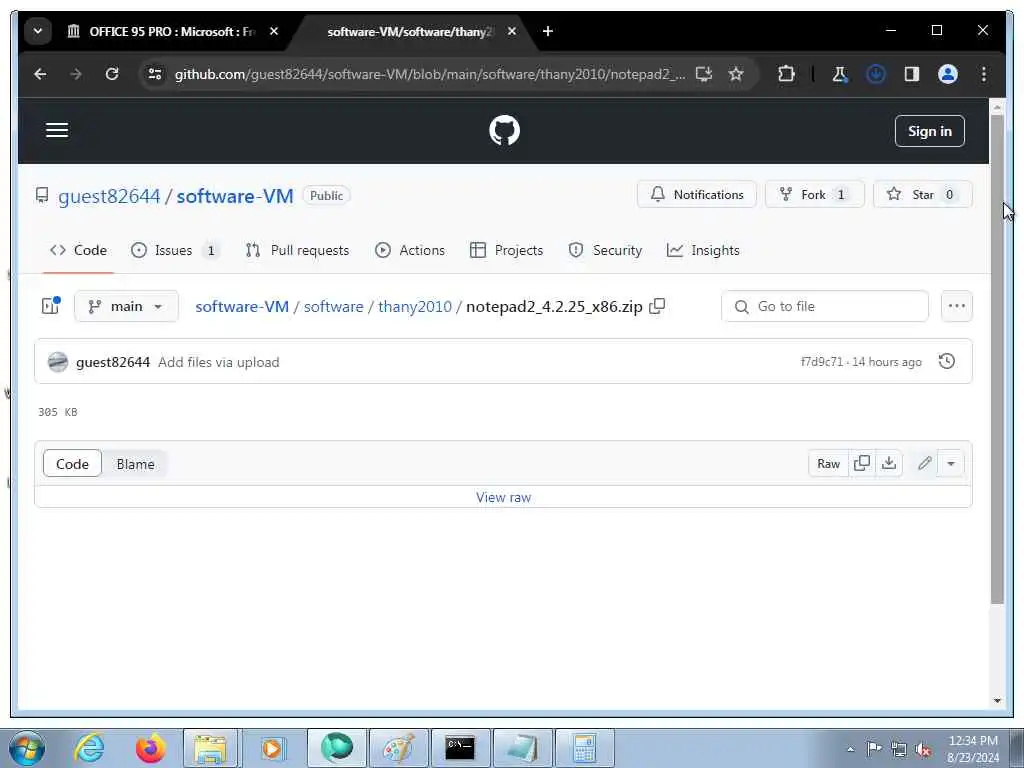
Task: Click the page vertical scrollbar
Action: (997, 359)
